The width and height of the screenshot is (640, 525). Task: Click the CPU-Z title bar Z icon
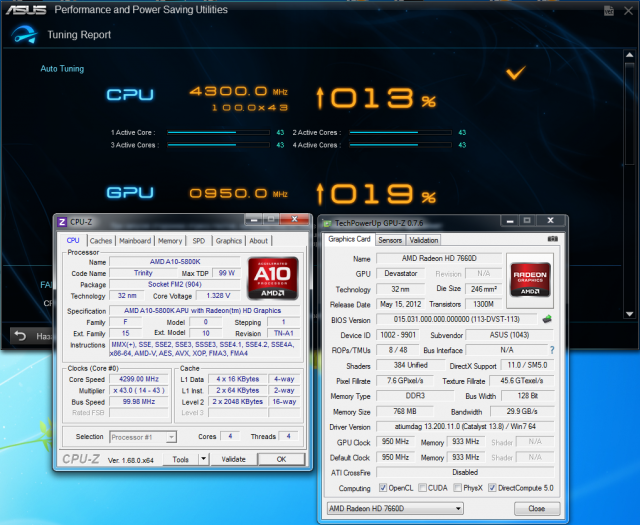tap(62, 222)
